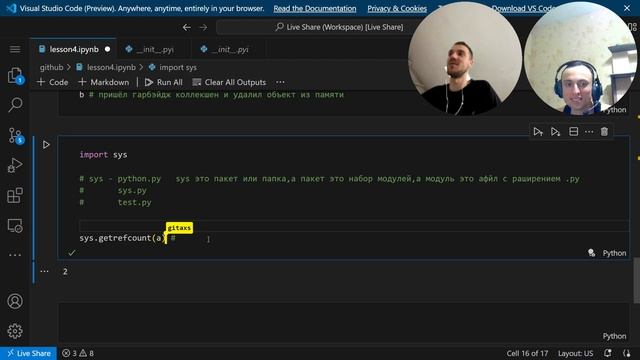
Task: Split the current cell
Action: (x=573, y=131)
